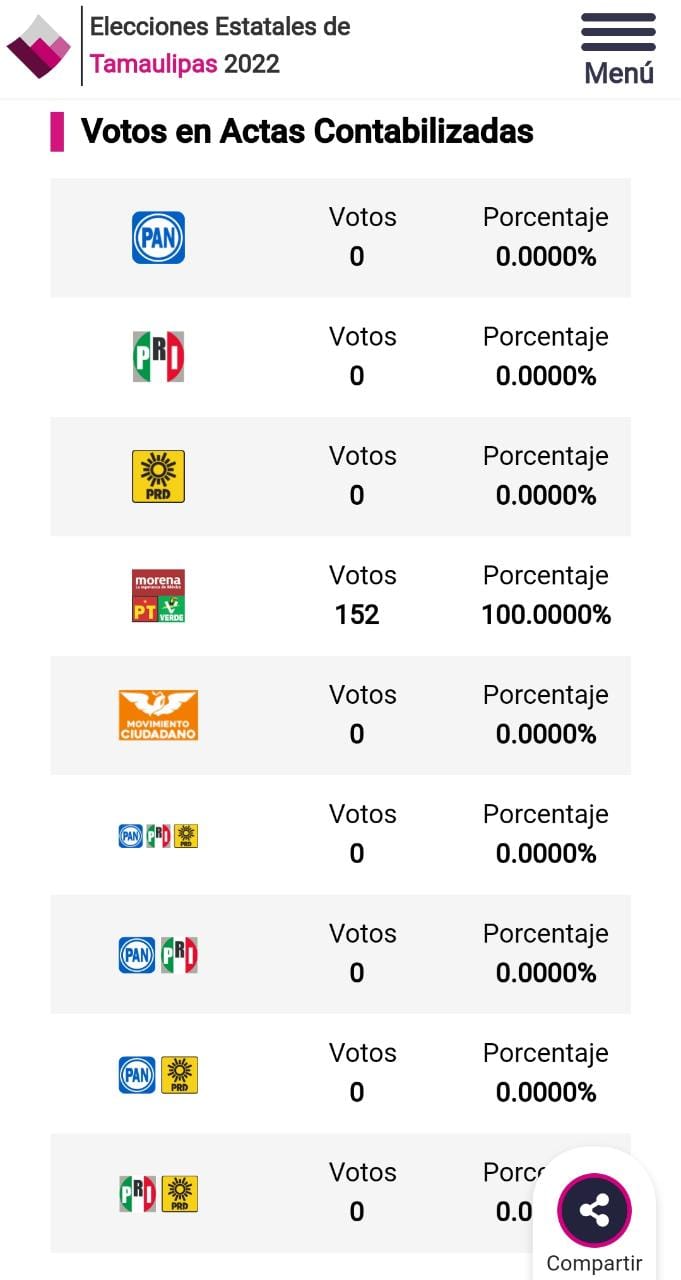Viewport: 681px width, 1280px height.
Task: Tap the 152 votes value
Action: (357, 614)
